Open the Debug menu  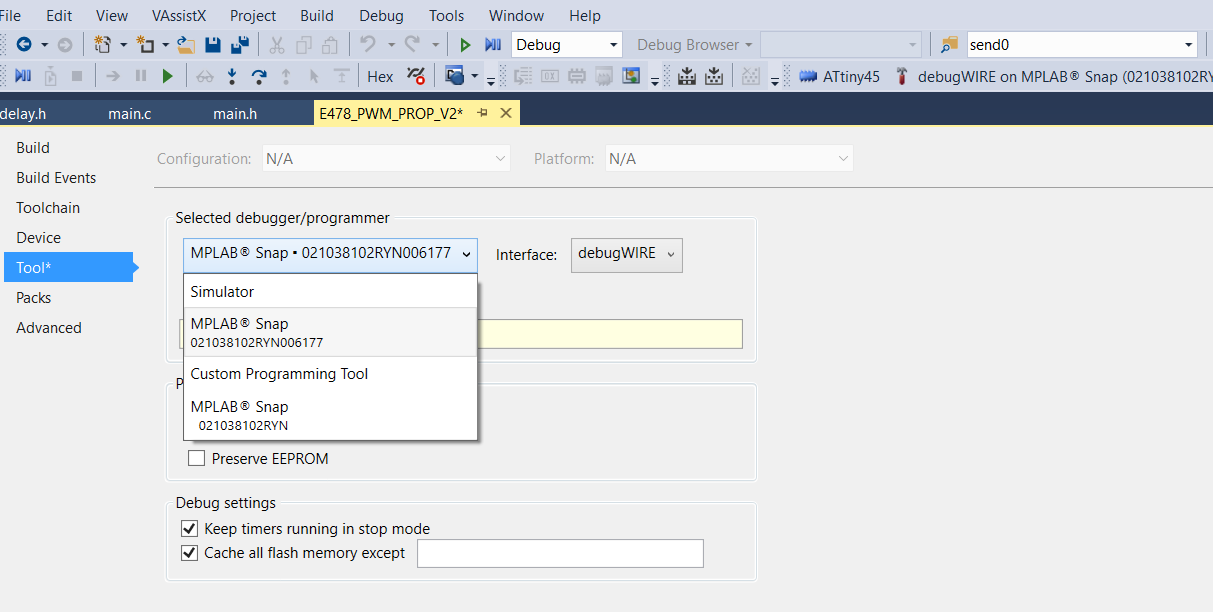point(381,15)
